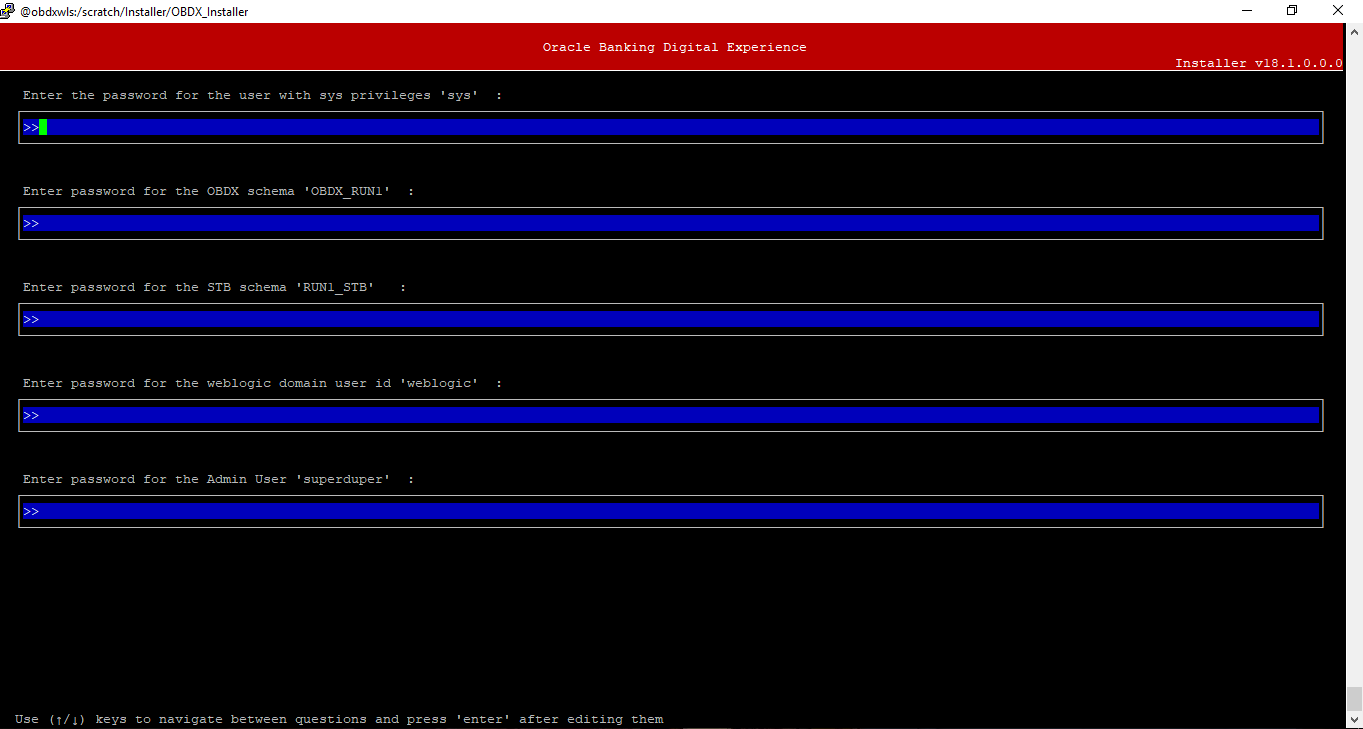The width and height of the screenshot is (1363, 729).
Task: Click the navigation hint text at the bottom
Action: 339,719
